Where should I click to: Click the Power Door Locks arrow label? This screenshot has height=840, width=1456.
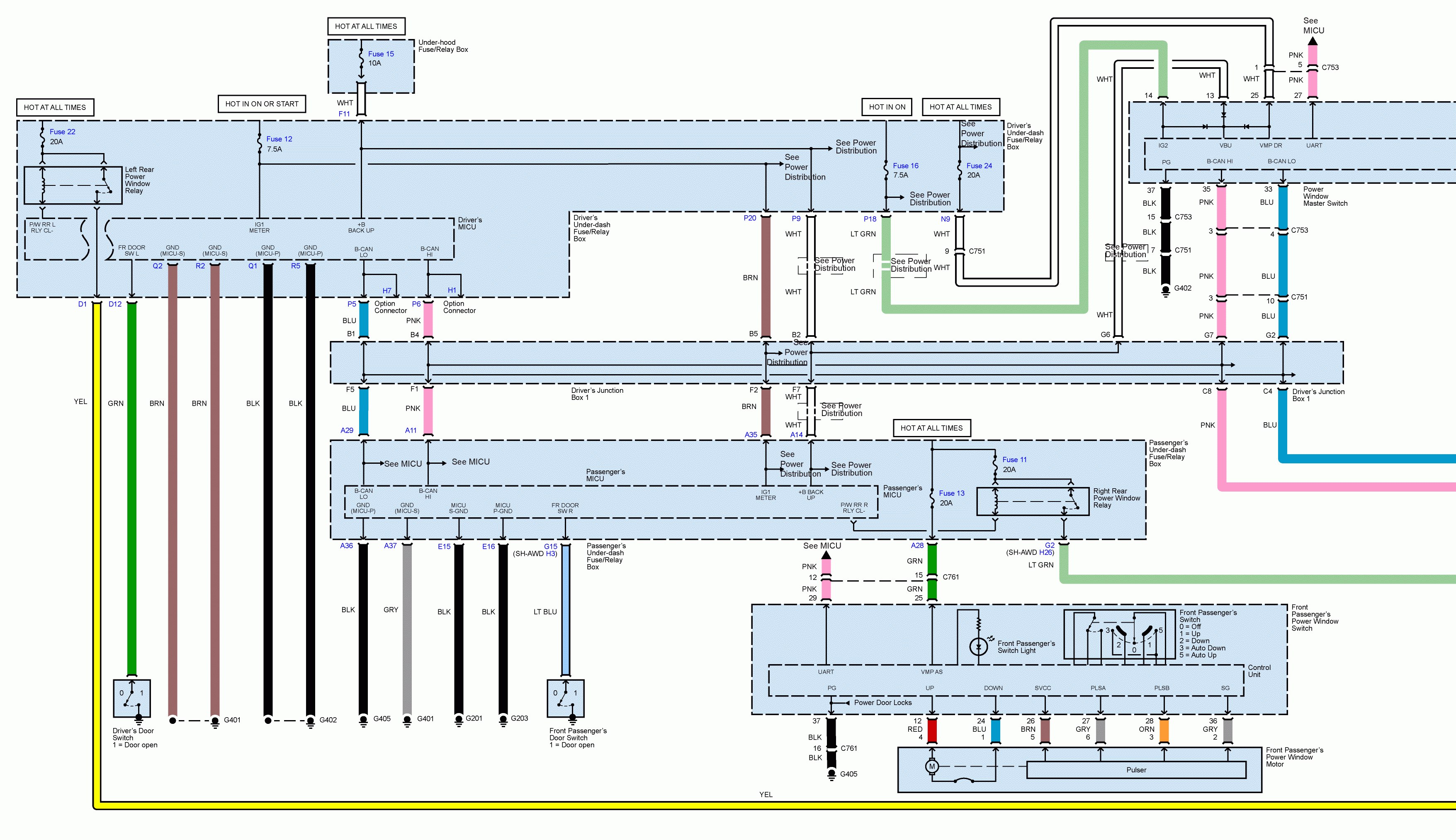pos(882,703)
